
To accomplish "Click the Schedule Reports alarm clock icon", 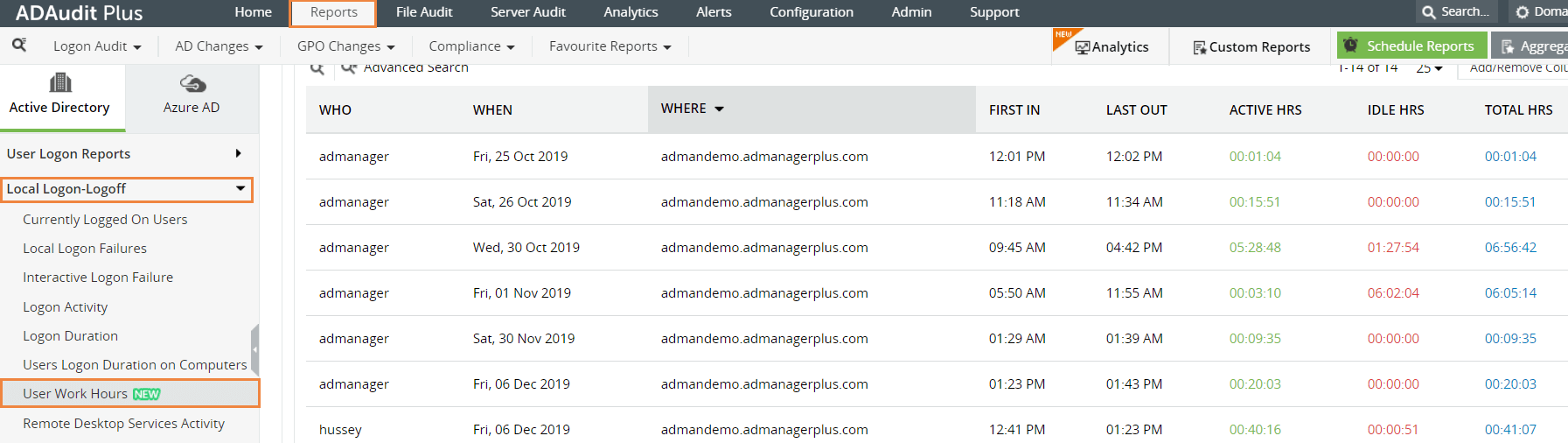I will (x=1351, y=46).
